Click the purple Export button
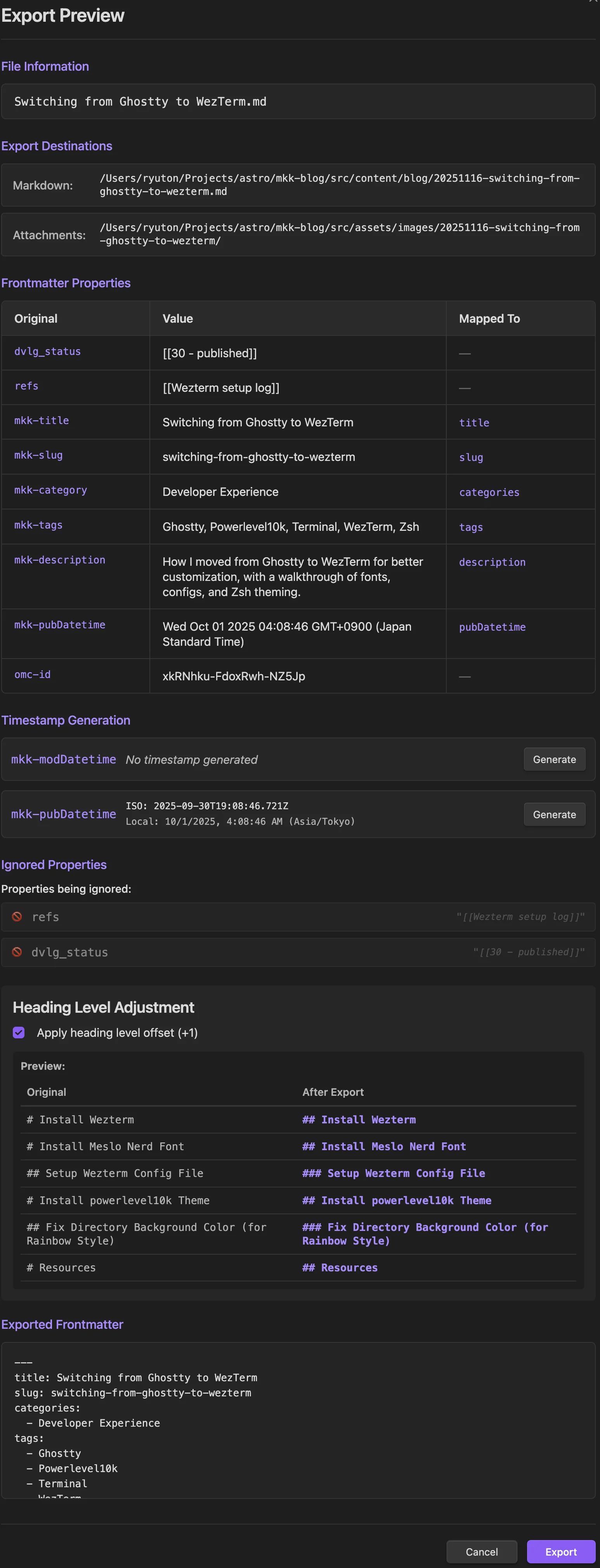This screenshot has width=600, height=1568. click(560, 1552)
